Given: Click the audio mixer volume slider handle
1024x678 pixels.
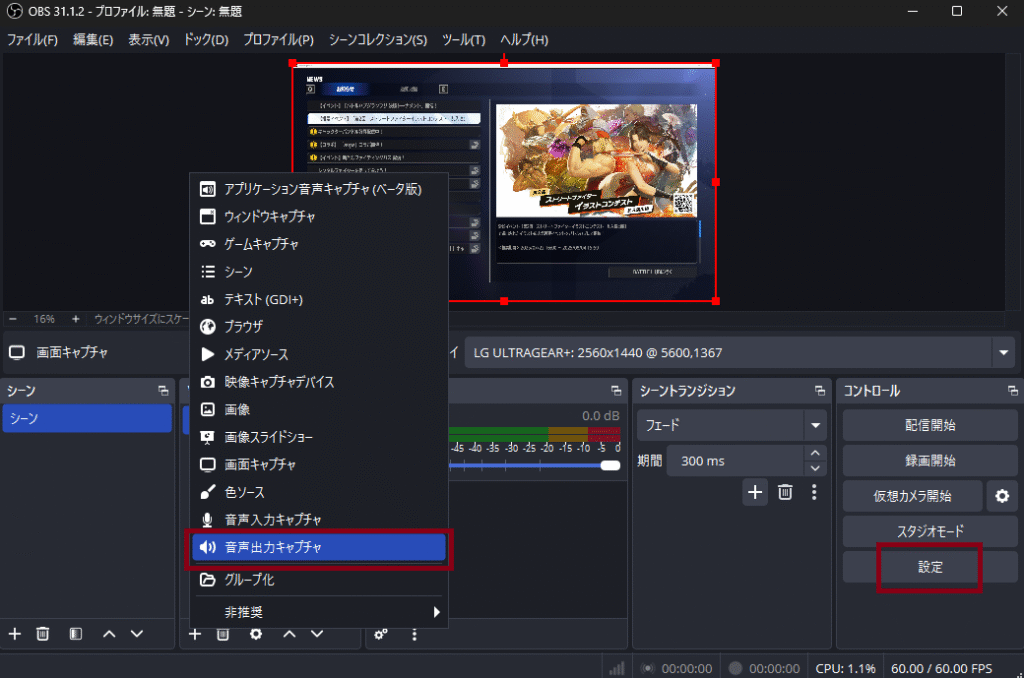Looking at the screenshot, I should point(610,465).
